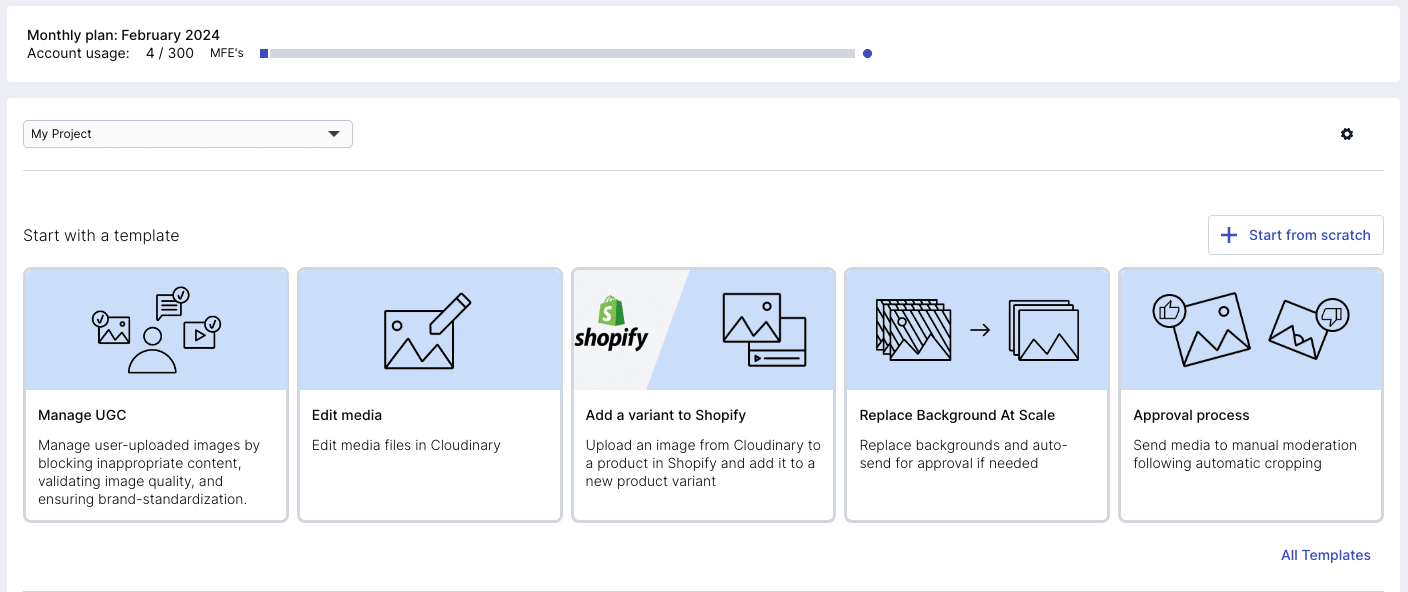Click the Replace Background stacked images icon
This screenshot has width=1408, height=592.
(977, 330)
